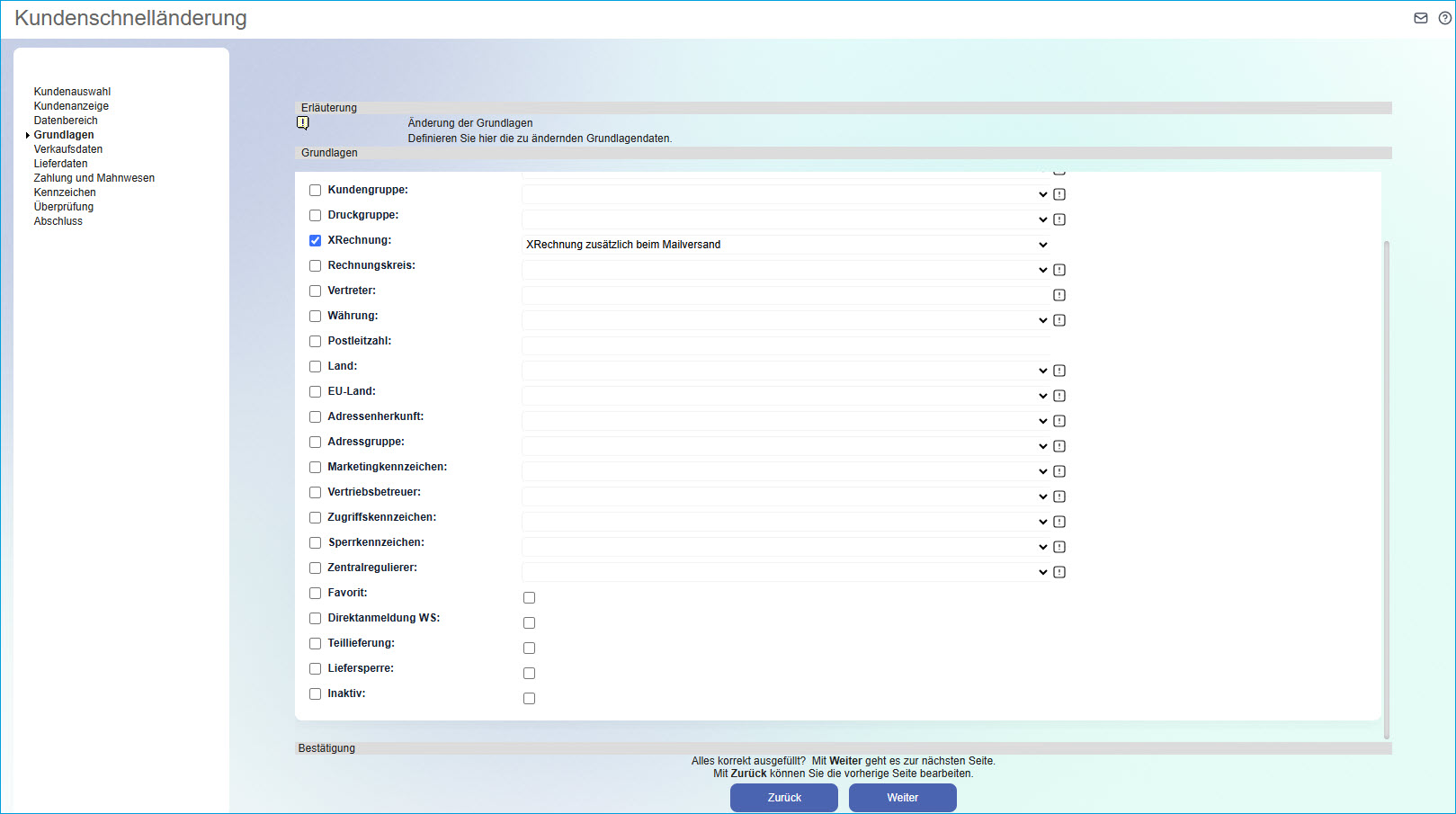This screenshot has height=814, width=1456.
Task: Open the Marketingkennzeichen dropdown
Action: click(x=785, y=471)
